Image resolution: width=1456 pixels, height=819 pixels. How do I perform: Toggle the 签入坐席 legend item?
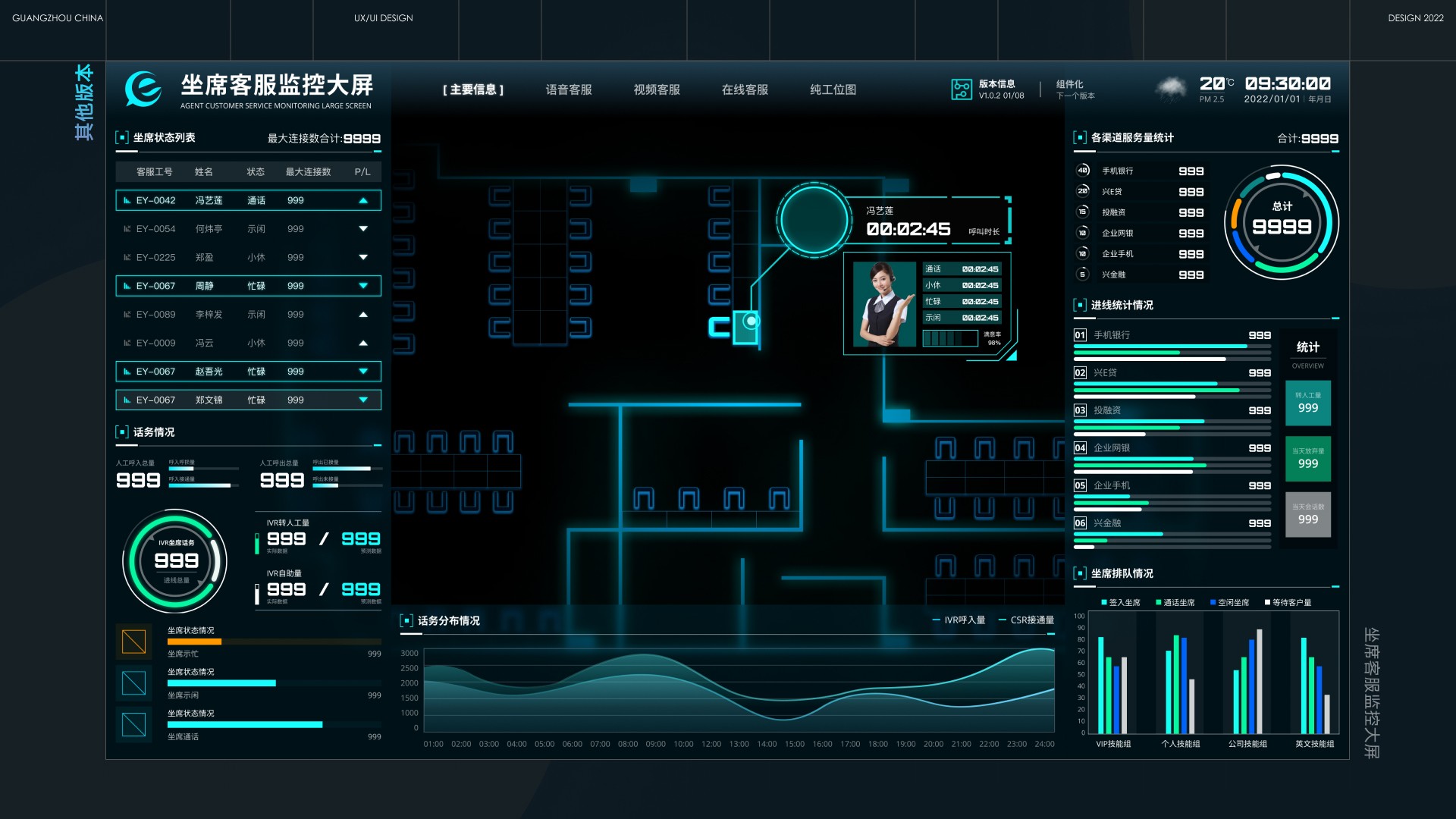click(x=1121, y=603)
